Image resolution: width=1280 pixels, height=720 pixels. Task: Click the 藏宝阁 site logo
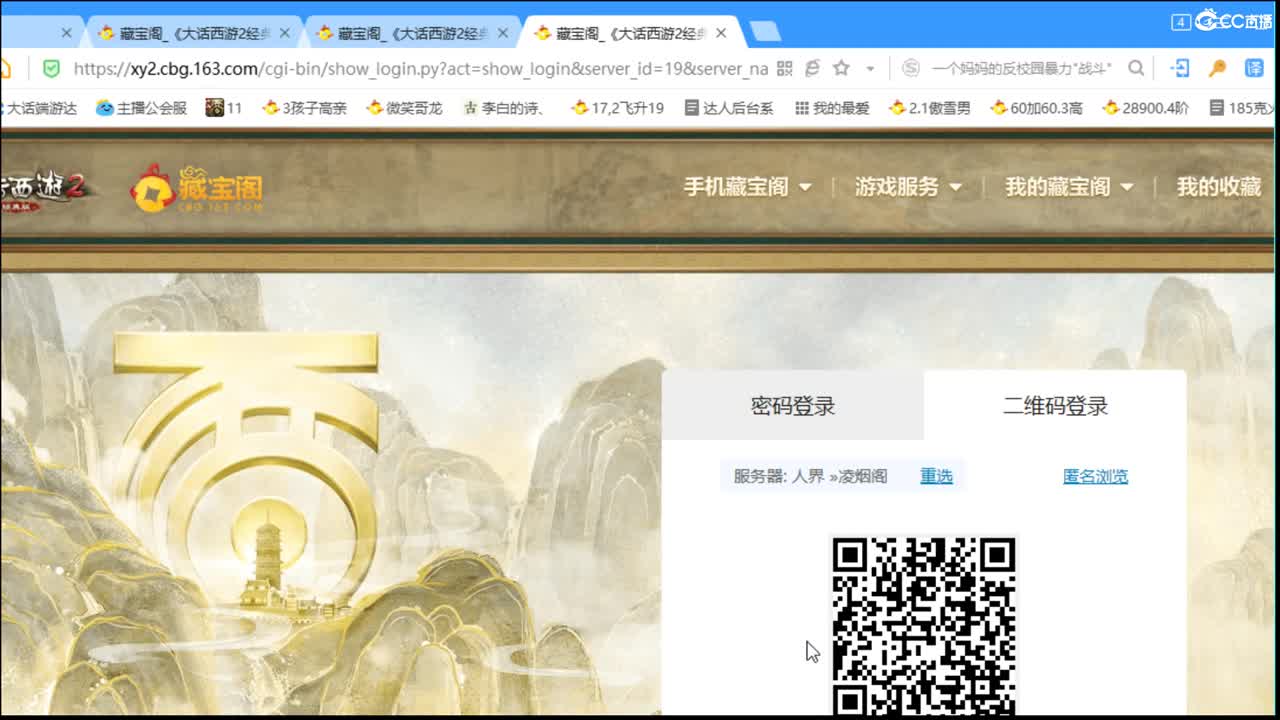(x=195, y=187)
